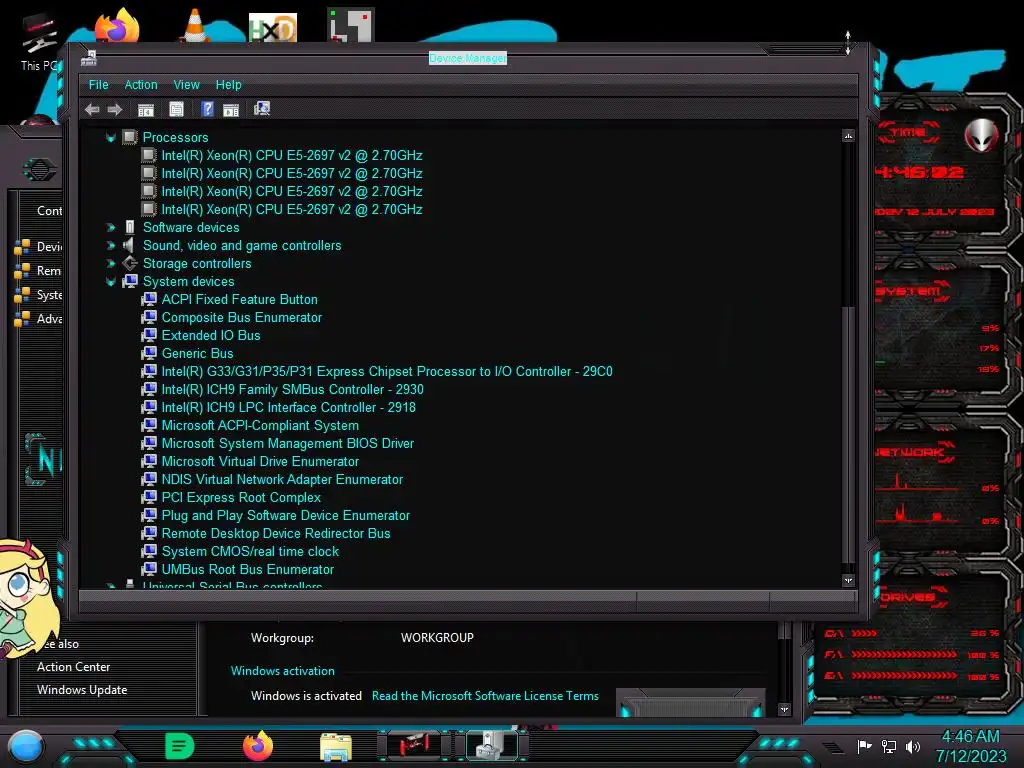The width and height of the screenshot is (1024, 768).
Task: Select ACPI Fixed Feature Button device
Action: [x=240, y=300]
